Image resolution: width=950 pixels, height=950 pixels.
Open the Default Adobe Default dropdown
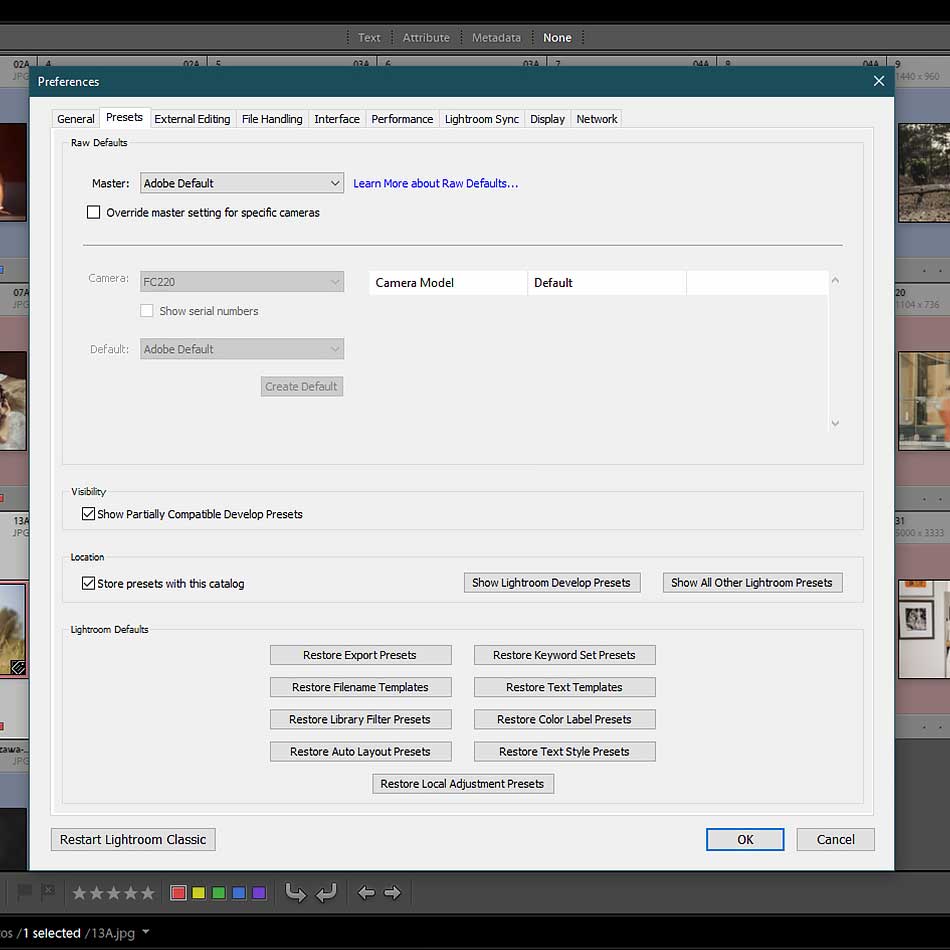click(x=242, y=349)
